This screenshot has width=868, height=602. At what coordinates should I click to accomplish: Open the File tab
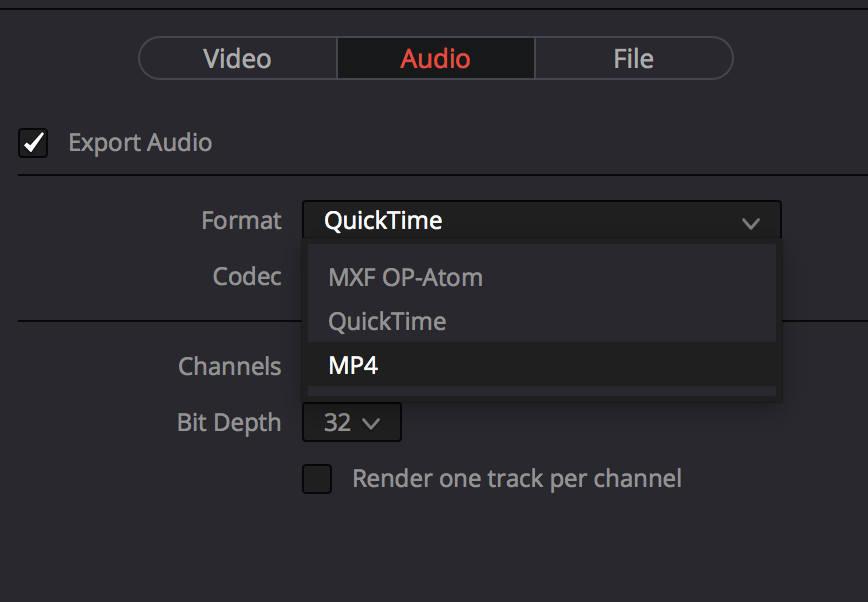pos(633,58)
